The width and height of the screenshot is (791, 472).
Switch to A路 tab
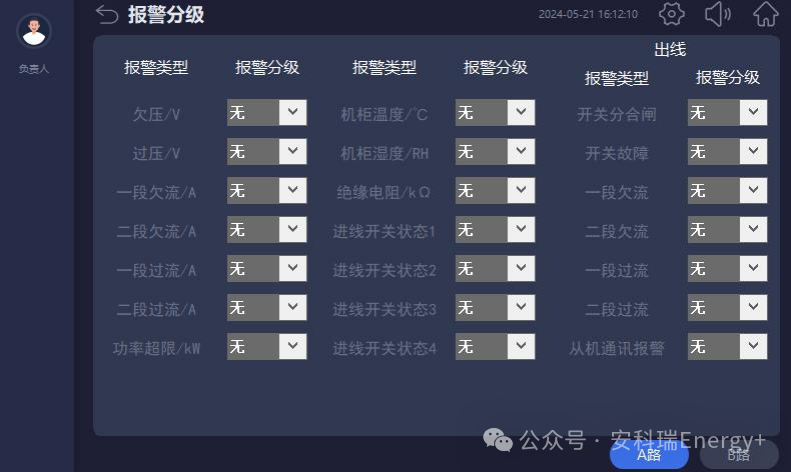649,455
